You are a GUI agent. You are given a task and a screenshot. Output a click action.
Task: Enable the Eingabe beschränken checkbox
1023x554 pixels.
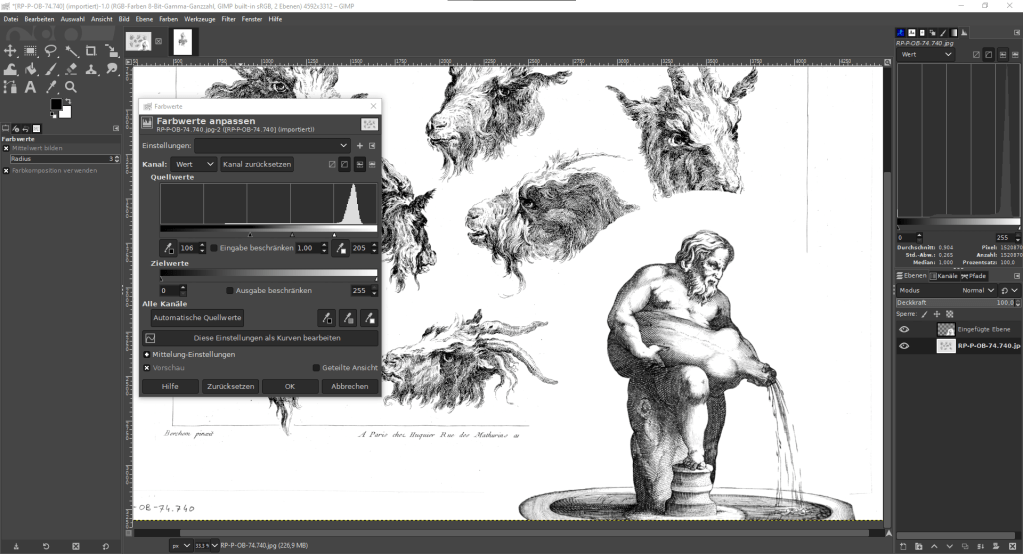tap(214, 248)
